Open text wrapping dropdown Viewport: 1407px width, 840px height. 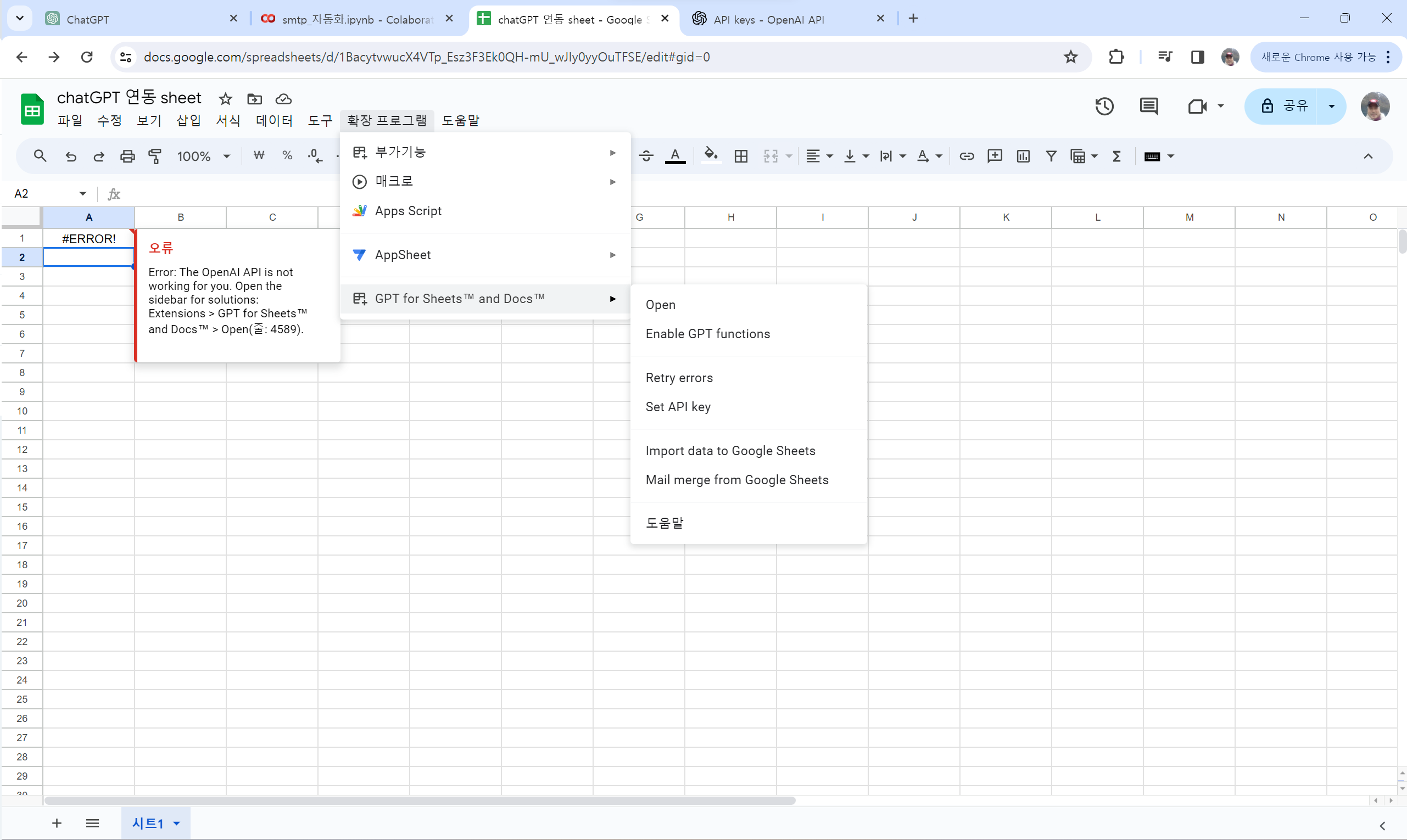tap(892, 156)
